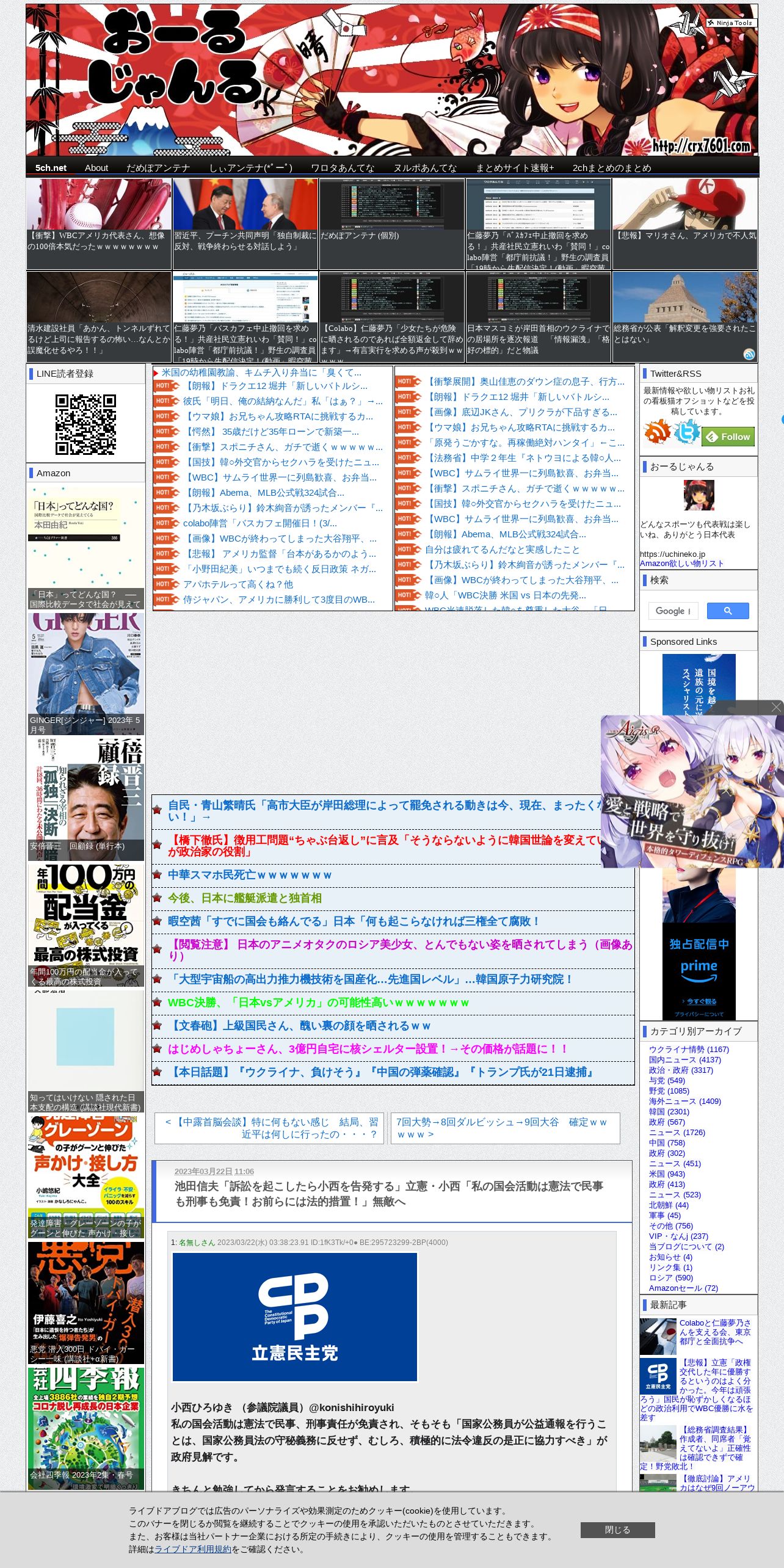Click the 立憲民主党 logo image in article
The height and width of the screenshot is (1568, 784).
294,1317
